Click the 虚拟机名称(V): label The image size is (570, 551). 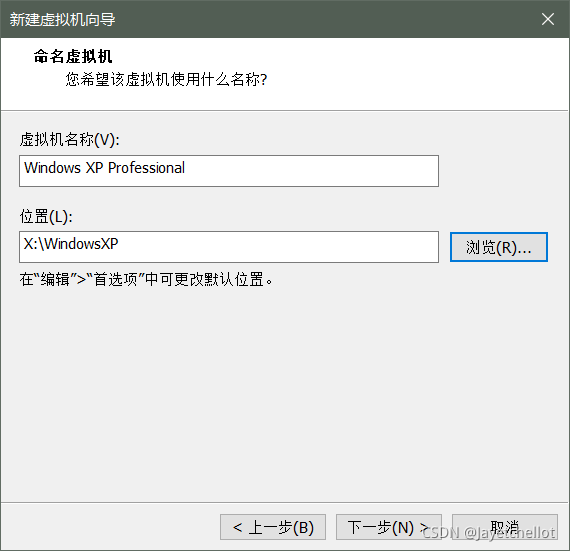click(x=70, y=140)
